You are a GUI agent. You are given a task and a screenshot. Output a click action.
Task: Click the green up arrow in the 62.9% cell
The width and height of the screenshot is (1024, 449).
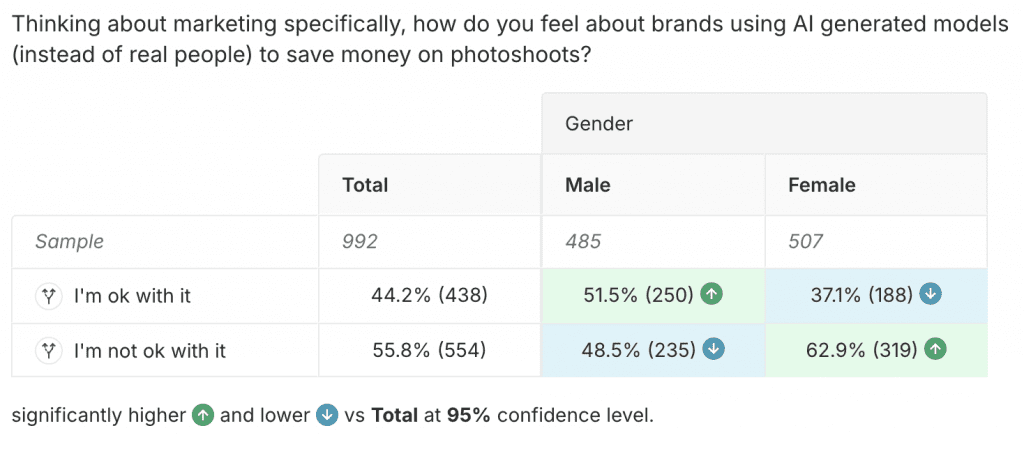click(x=935, y=350)
